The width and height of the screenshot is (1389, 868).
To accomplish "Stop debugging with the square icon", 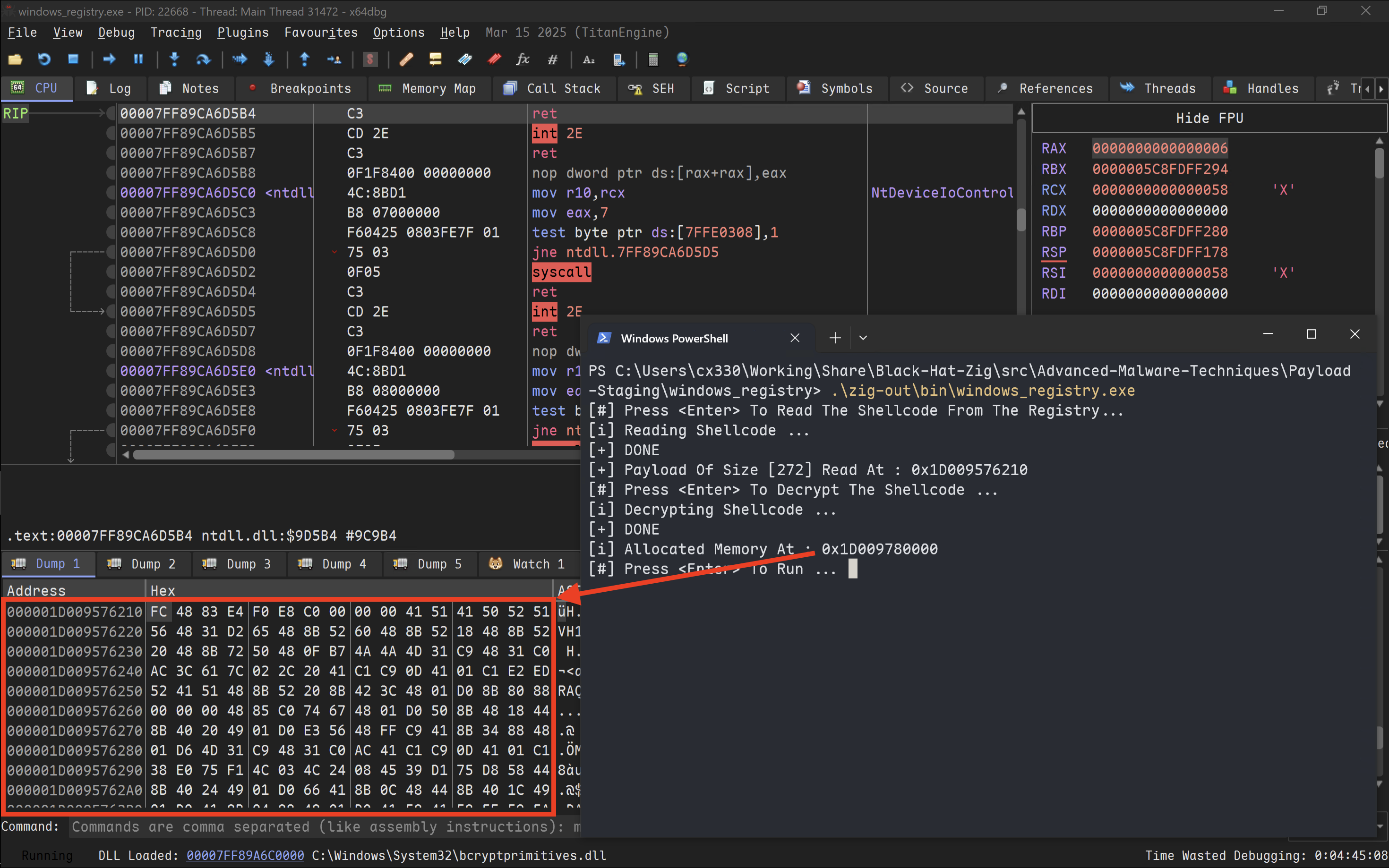I will click(73, 59).
